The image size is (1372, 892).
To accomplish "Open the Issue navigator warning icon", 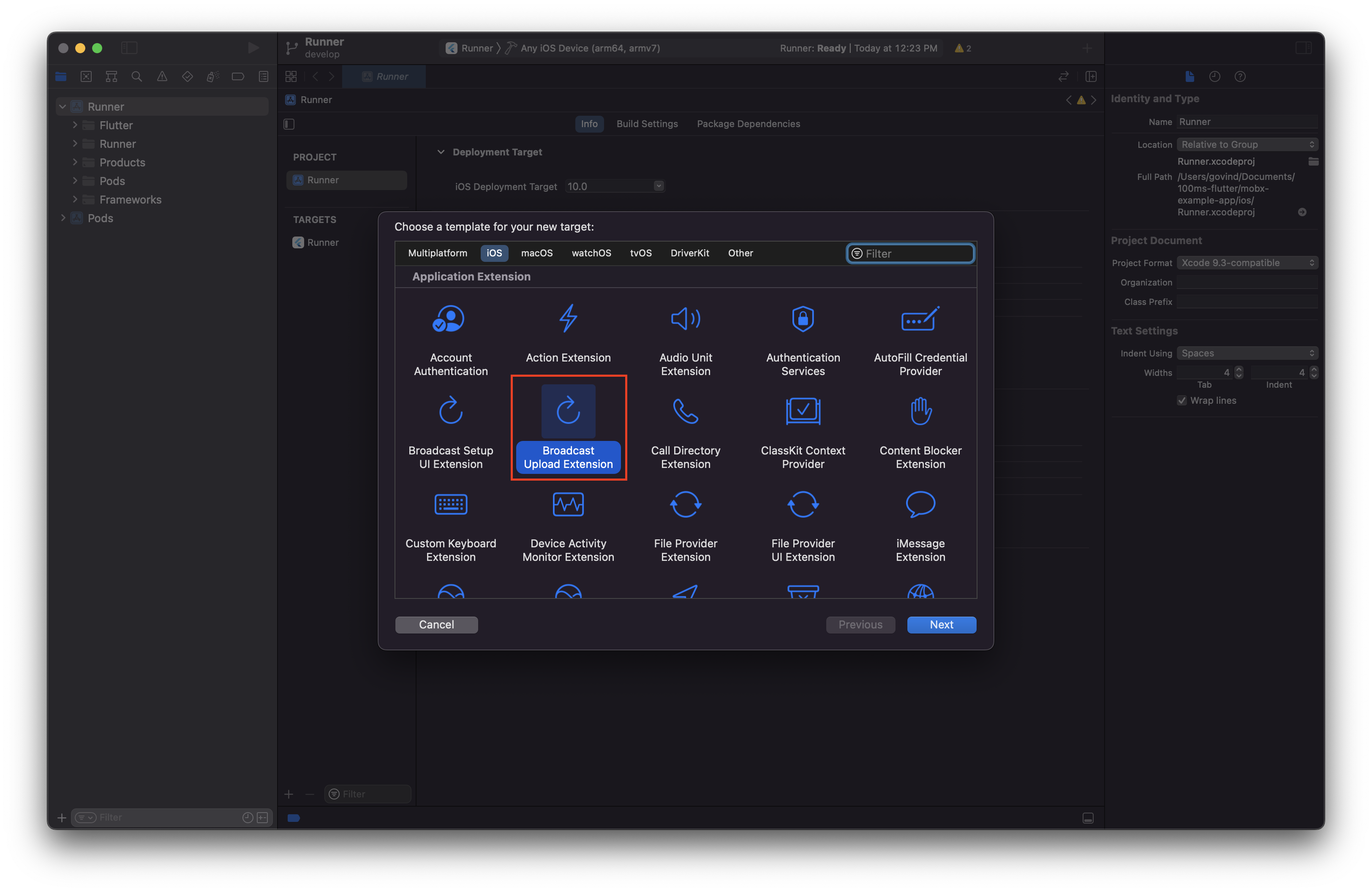I will [x=162, y=76].
